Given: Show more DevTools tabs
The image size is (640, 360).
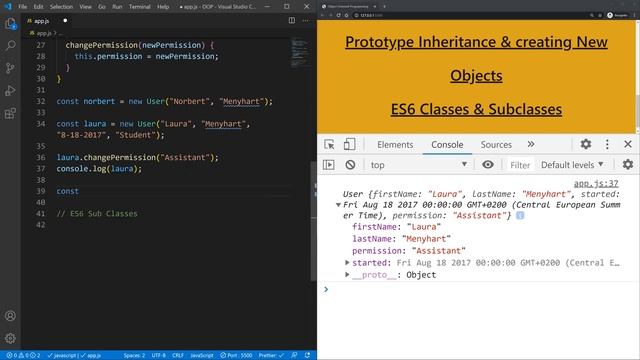Looking at the screenshot, I should coord(531,144).
